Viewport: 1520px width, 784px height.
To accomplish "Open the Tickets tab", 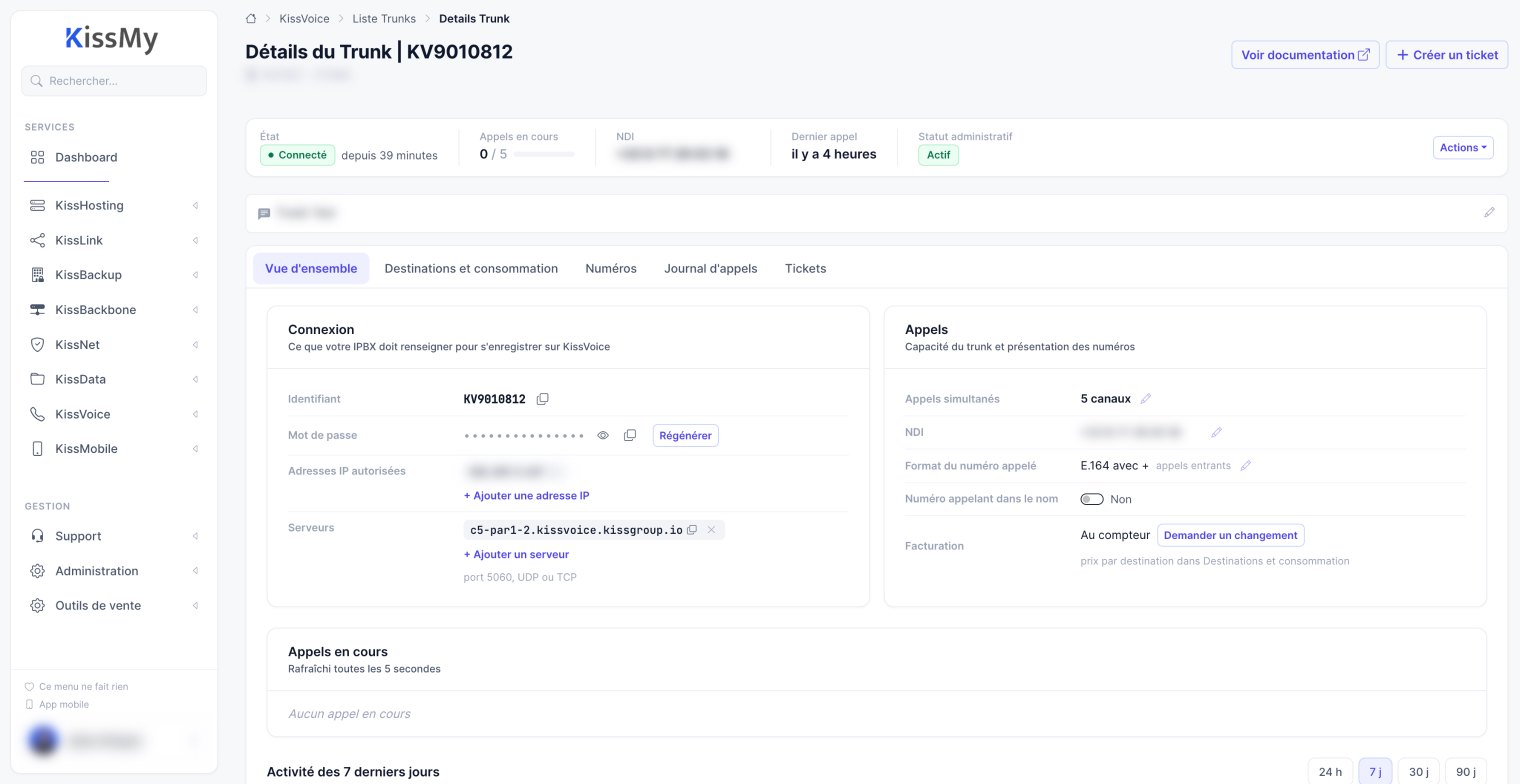I will coord(806,268).
